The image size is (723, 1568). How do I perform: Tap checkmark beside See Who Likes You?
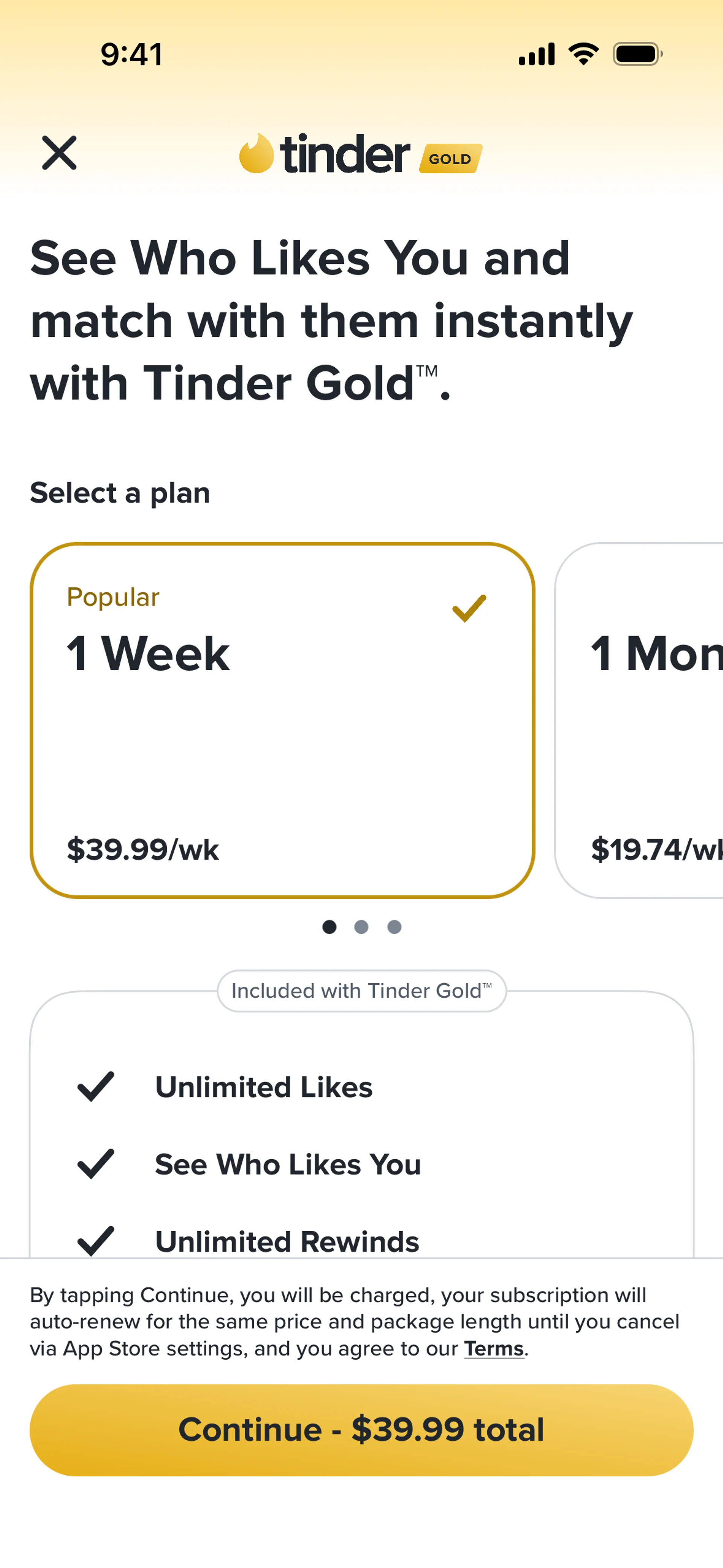point(96,1165)
